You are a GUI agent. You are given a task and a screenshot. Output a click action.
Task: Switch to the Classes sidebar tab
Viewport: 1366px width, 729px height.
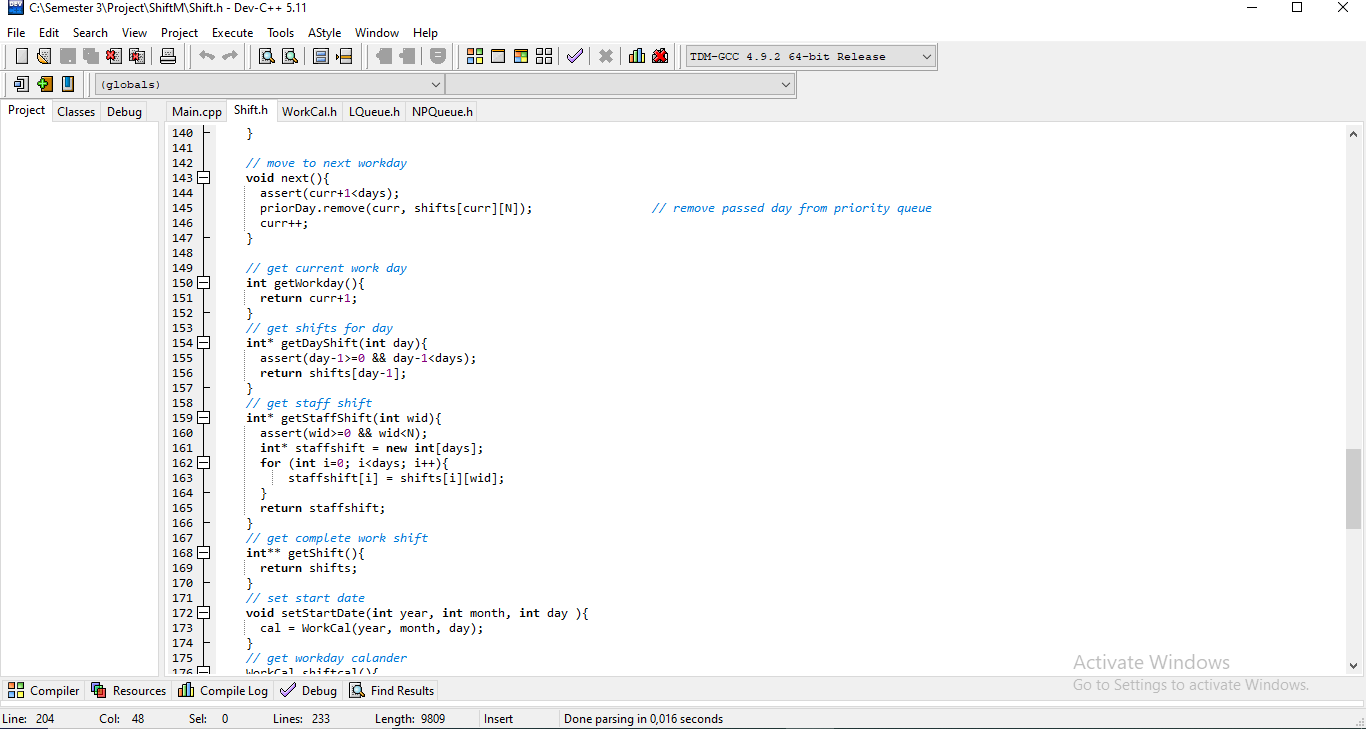pyautogui.click(x=76, y=112)
